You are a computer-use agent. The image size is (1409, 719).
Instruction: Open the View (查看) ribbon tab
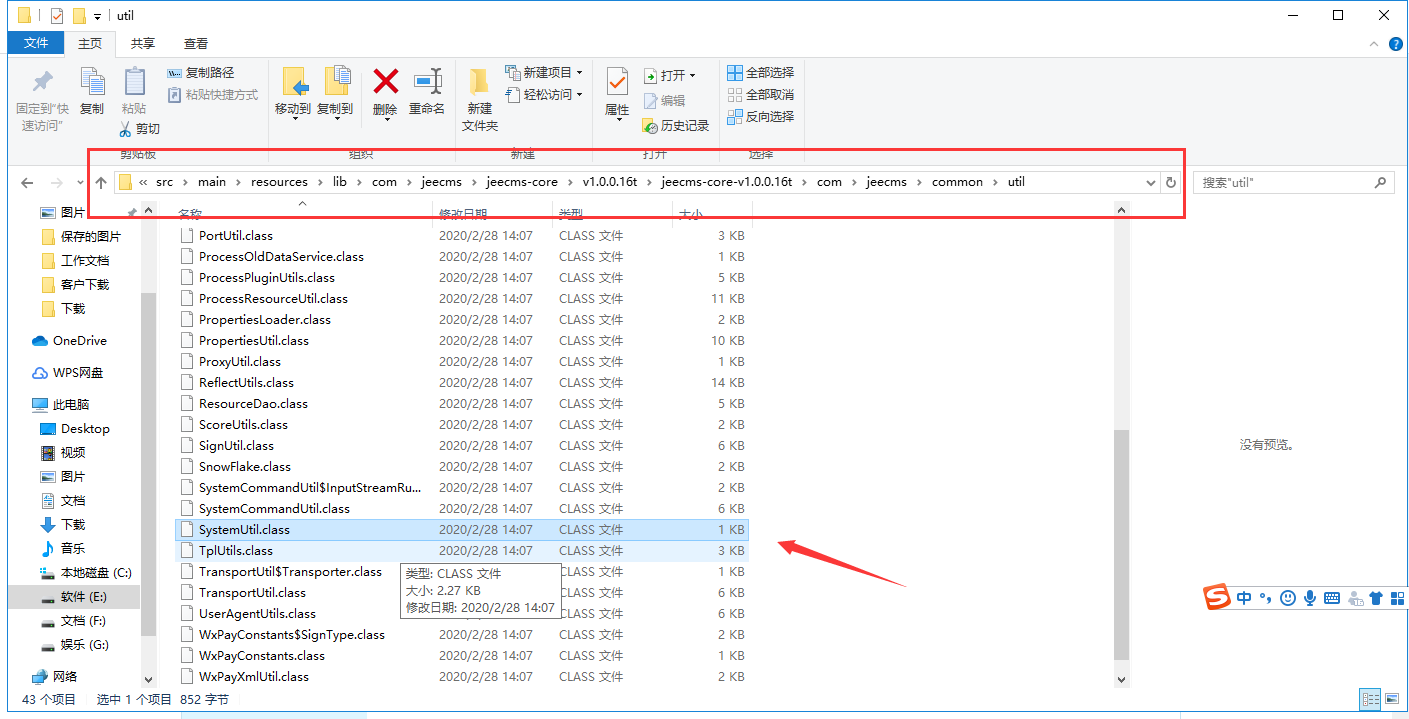coord(196,43)
